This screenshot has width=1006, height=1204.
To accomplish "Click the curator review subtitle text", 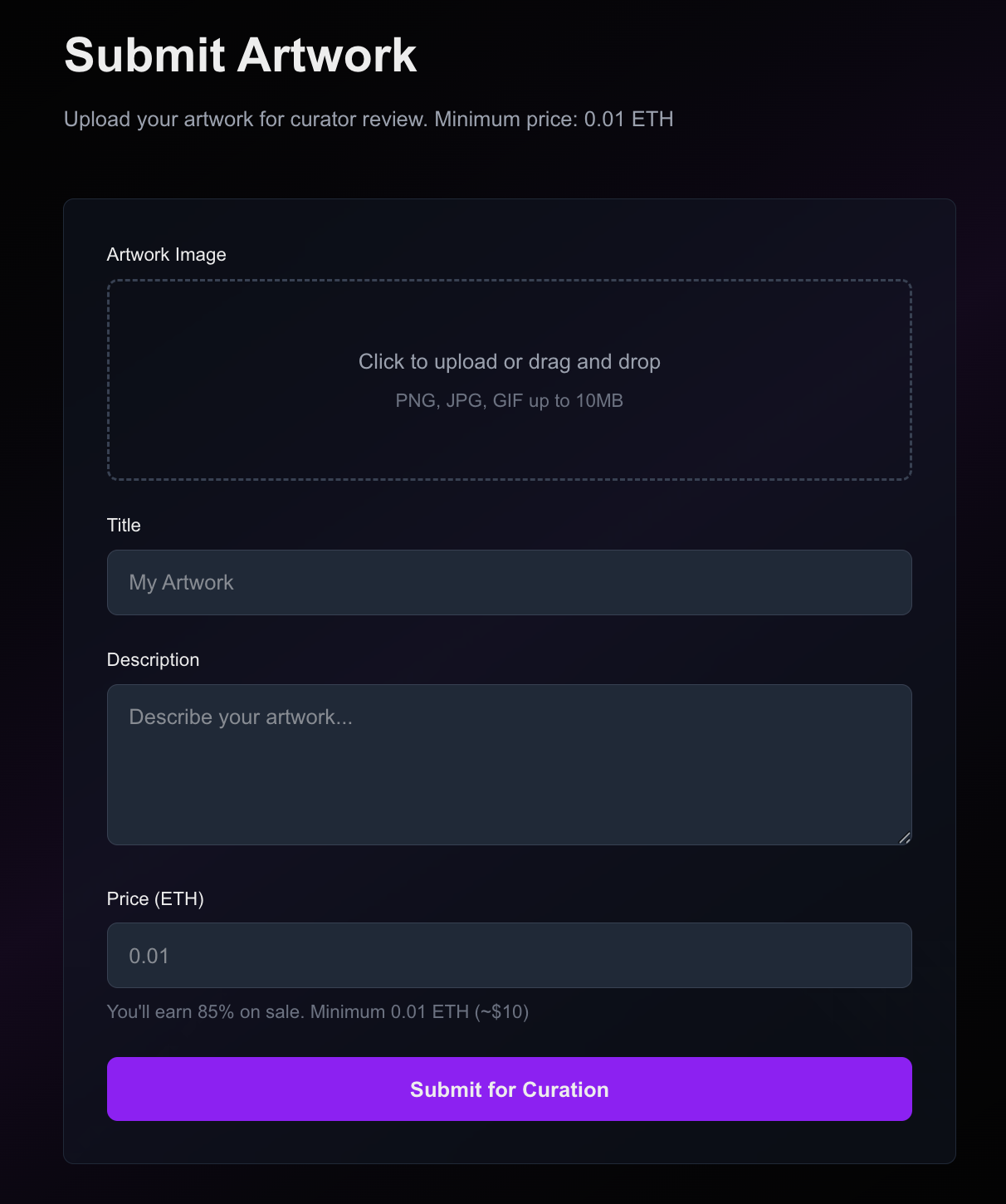I will click(x=369, y=119).
